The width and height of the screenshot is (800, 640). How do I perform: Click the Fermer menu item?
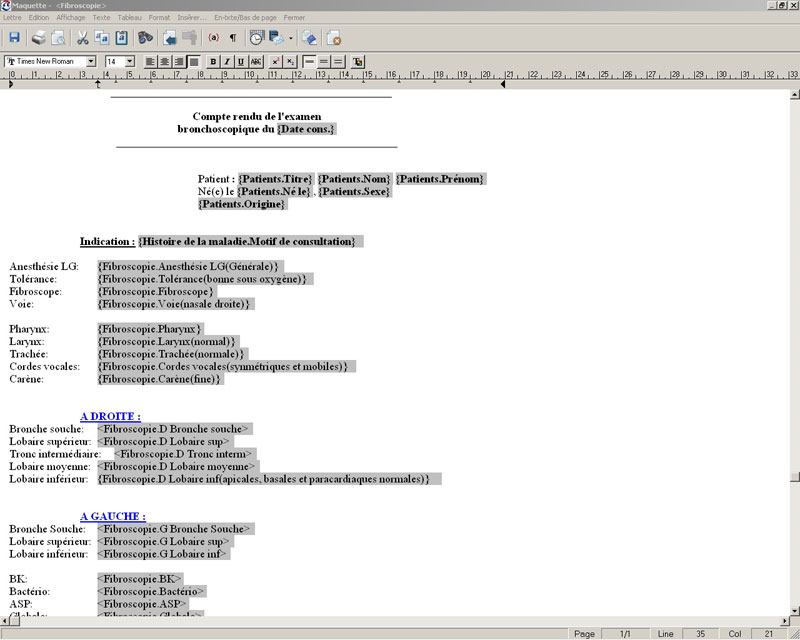[294, 17]
